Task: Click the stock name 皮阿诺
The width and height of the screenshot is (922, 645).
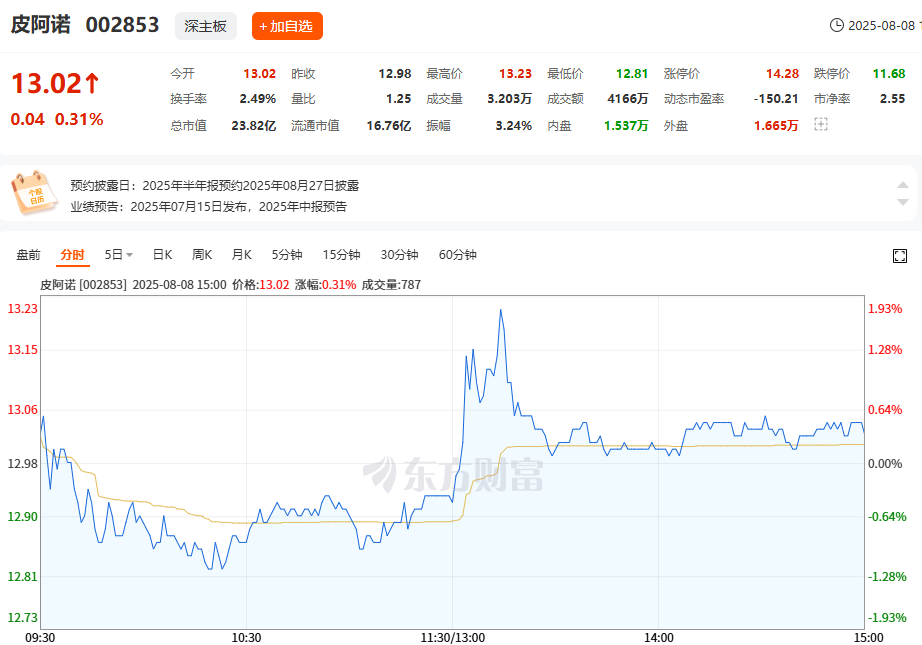Action: (x=41, y=25)
